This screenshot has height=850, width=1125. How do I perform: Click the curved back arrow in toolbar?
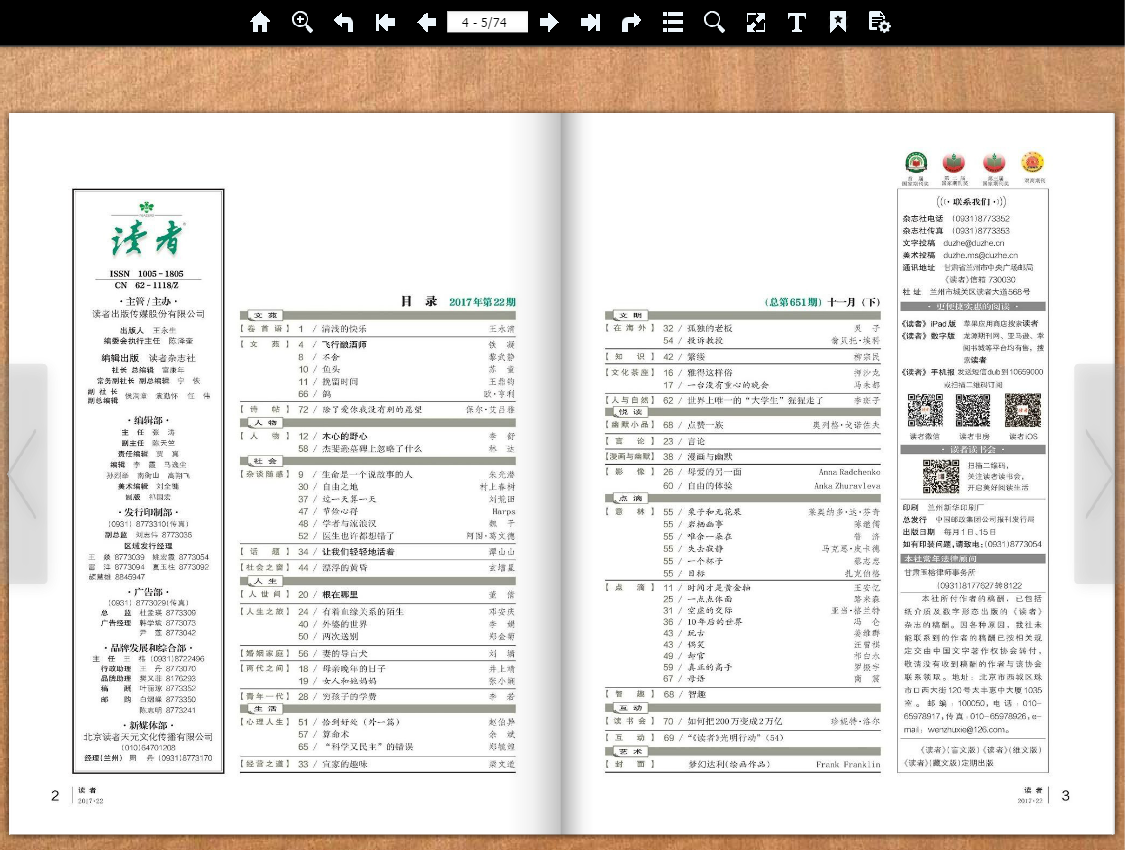pos(344,22)
